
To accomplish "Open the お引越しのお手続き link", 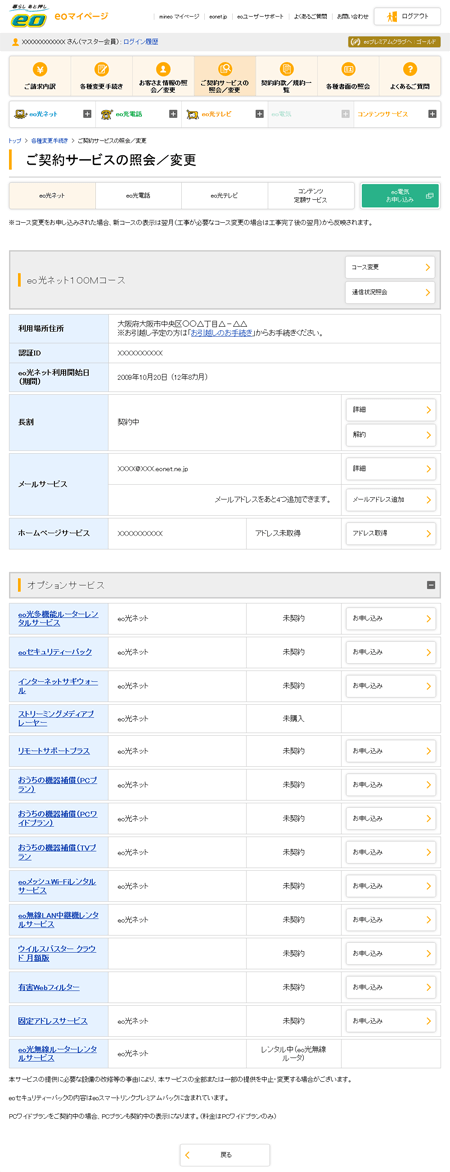I will click(x=220, y=333).
